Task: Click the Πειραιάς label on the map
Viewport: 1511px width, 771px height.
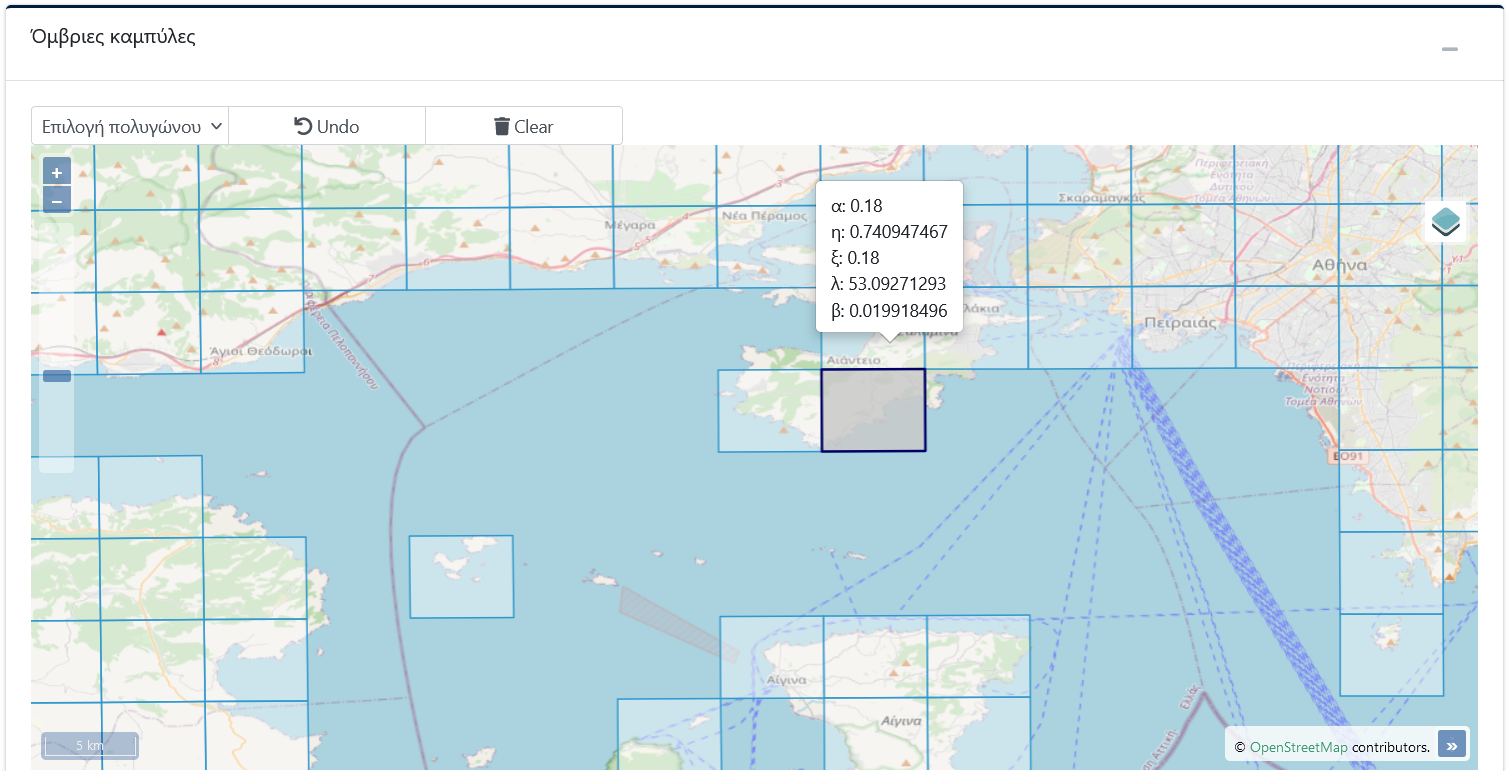Action: 1179,323
